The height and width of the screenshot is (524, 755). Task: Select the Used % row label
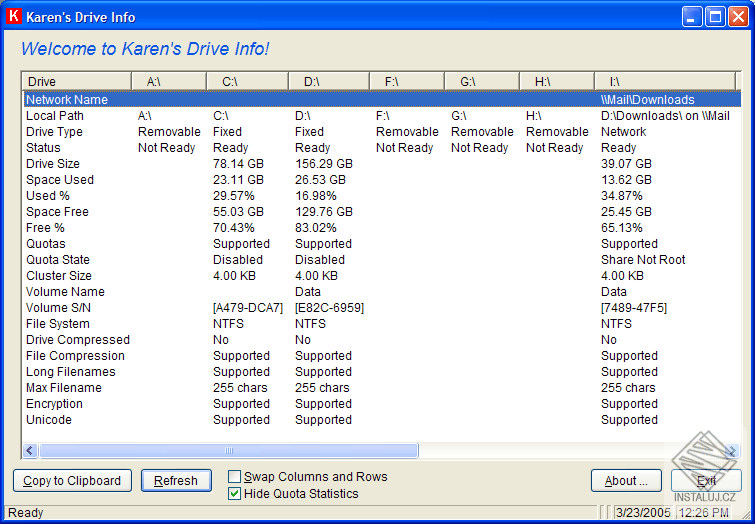(x=48, y=196)
